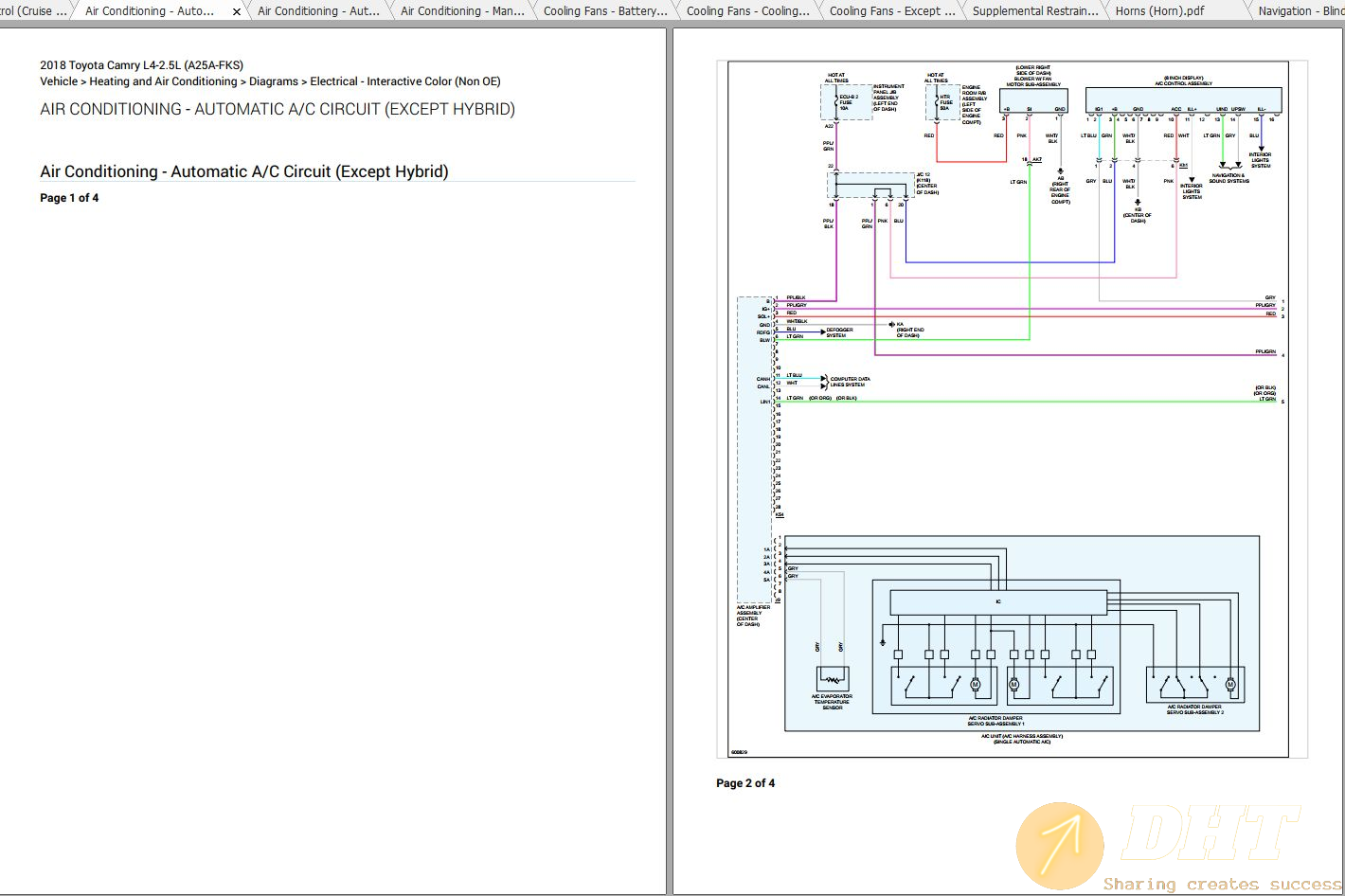Click '2018 Toyota Camry L4-2.5L (A25A-FKS)' text
The image size is (1345, 896).
click(x=141, y=65)
